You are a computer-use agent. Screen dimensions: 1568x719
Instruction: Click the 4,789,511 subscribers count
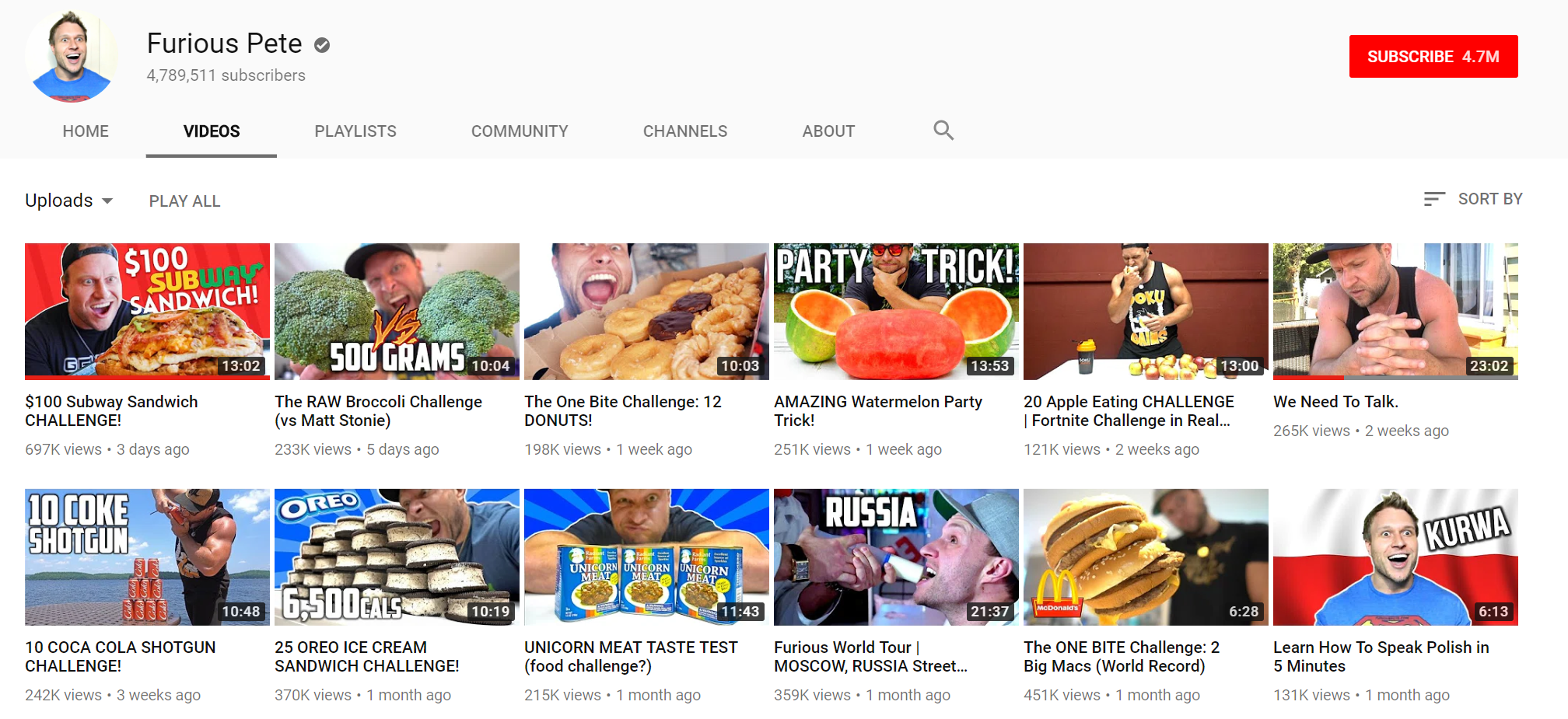click(226, 75)
